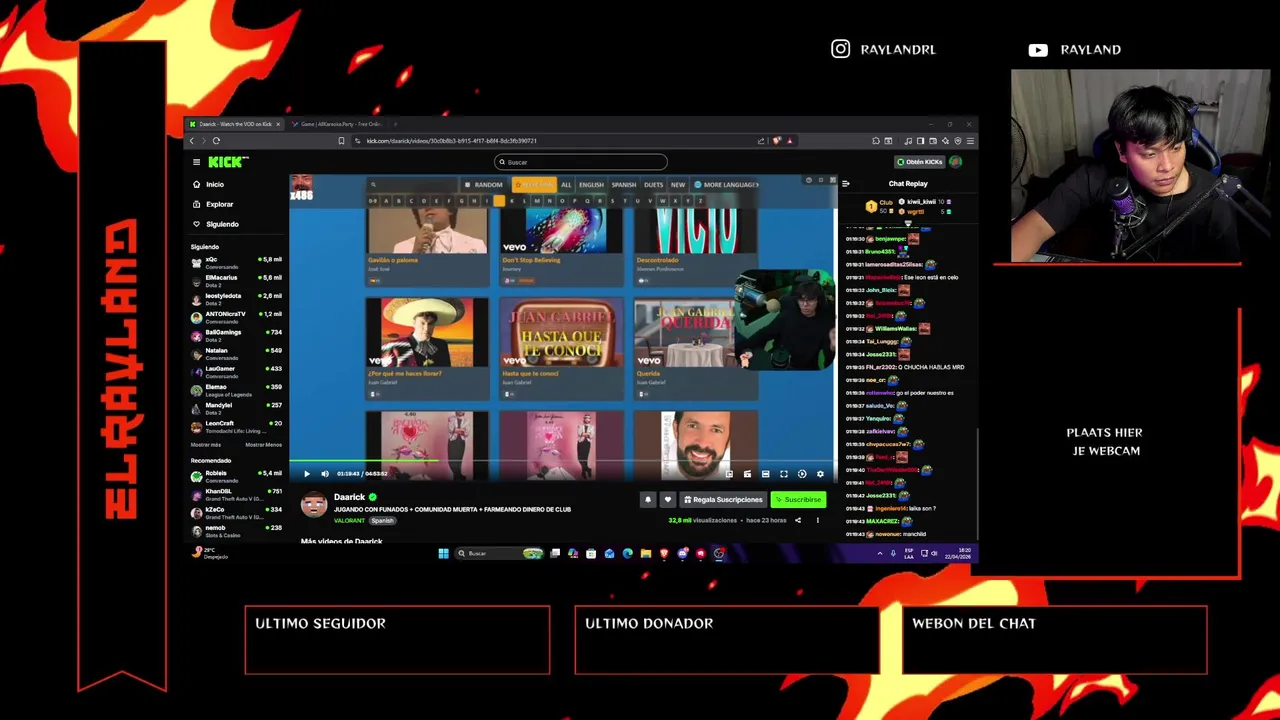Select letter K in alphabet filter
This screenshot has height=720, width=1280.
511,201
